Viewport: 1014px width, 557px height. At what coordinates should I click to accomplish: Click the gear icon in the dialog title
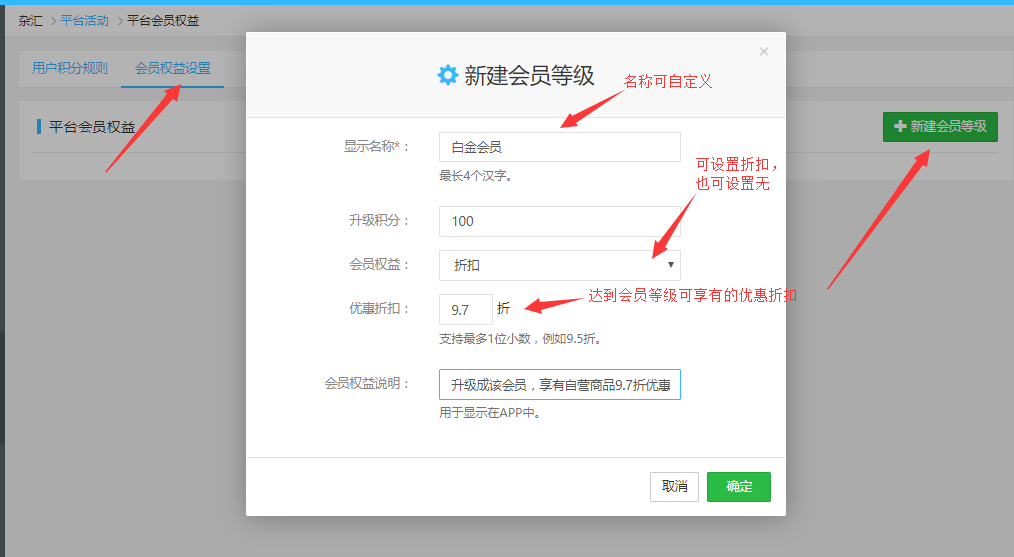click(x=447, y=75)
